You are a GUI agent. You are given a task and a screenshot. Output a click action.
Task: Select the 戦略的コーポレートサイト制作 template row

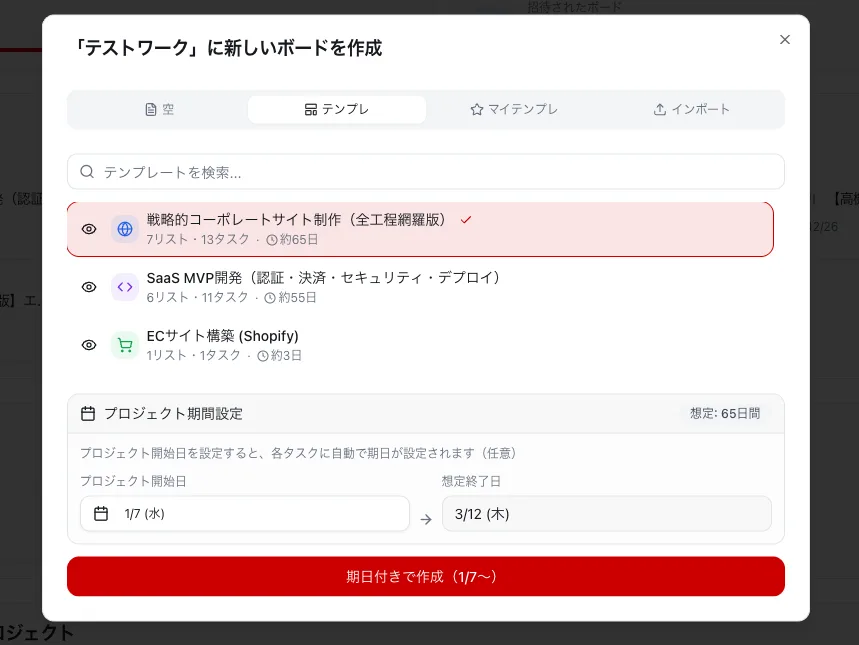click(420, 229)
